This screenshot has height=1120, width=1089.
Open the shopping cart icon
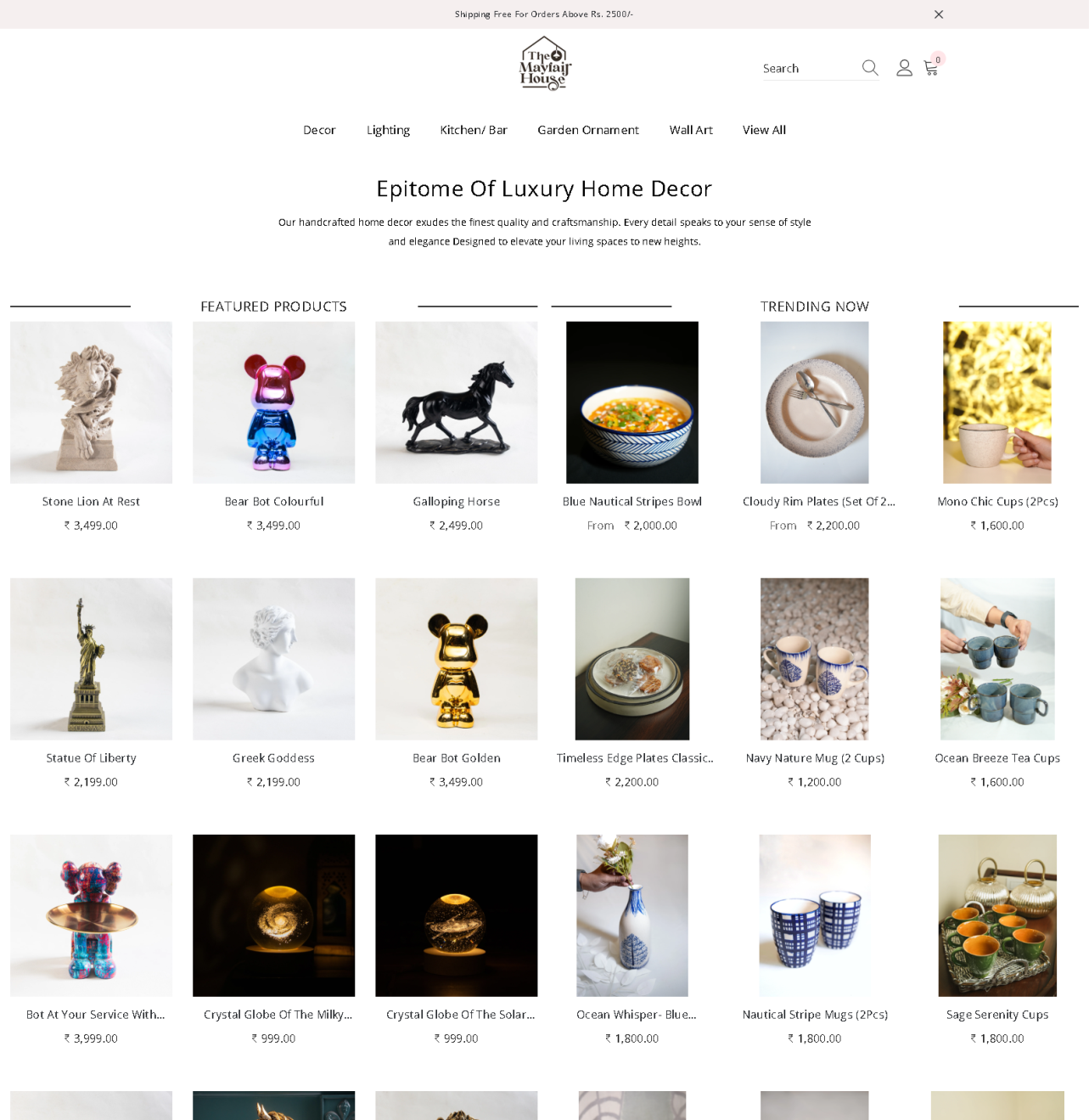[931, 68]
